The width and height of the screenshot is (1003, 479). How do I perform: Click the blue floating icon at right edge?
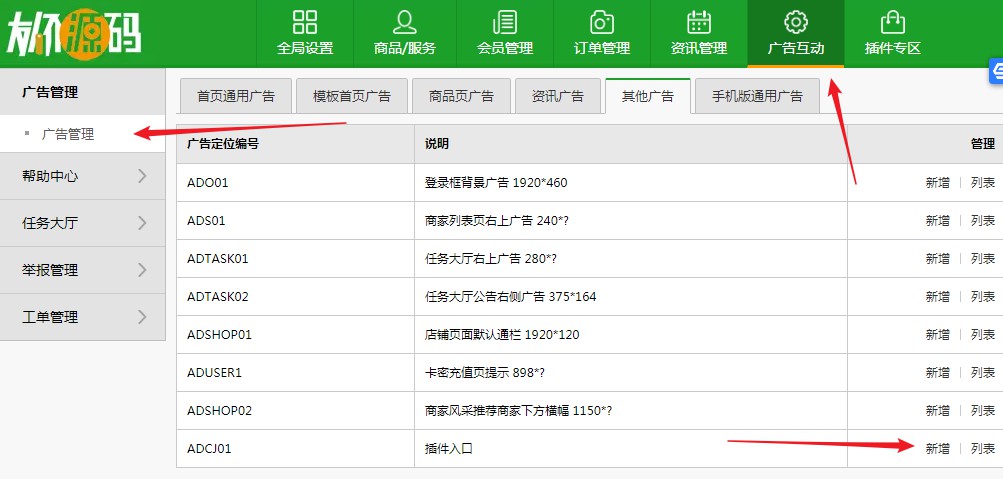coord(996,71)
